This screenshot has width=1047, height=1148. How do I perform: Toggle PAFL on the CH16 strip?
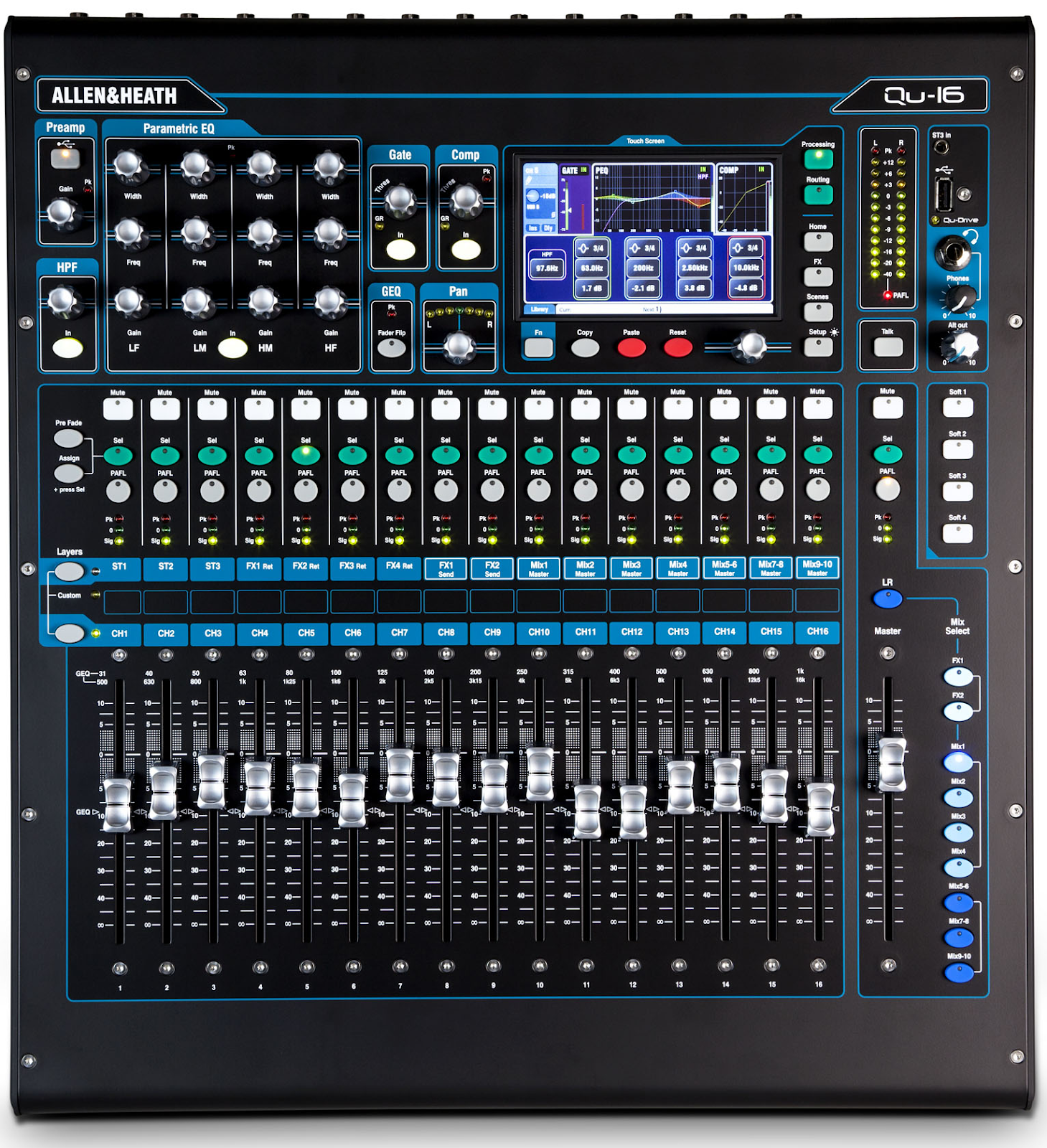click(x=817, y=490)
